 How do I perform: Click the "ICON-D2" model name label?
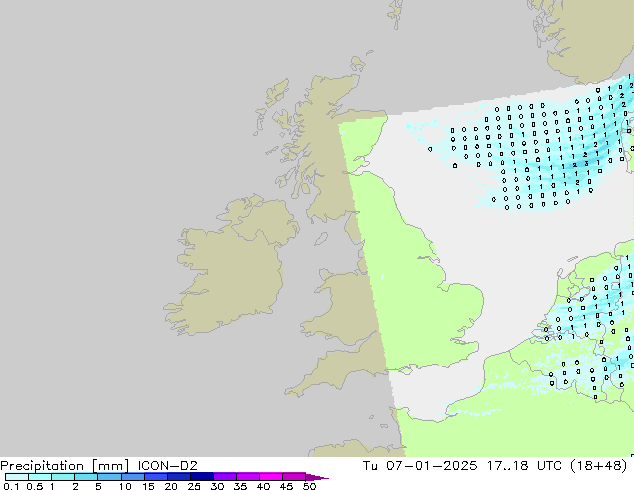pos(167,466)
